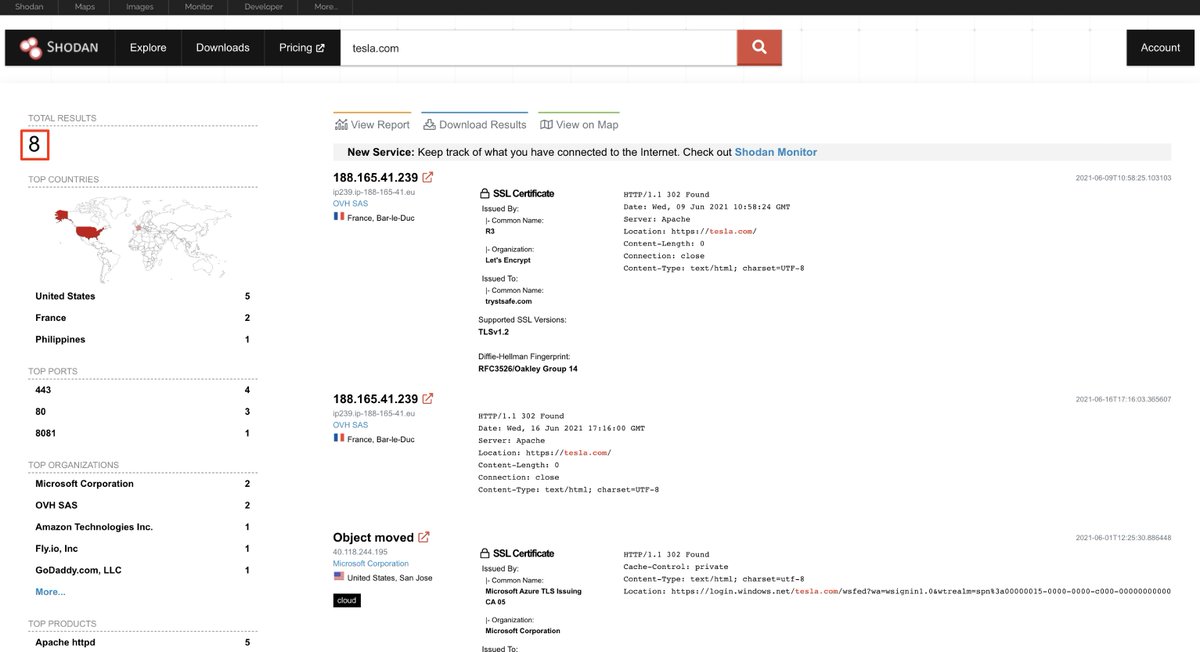The height and width of the screenshot is (652, 1200).
Task: Click the View Report chart icon
Action: [x=341, y=125]
